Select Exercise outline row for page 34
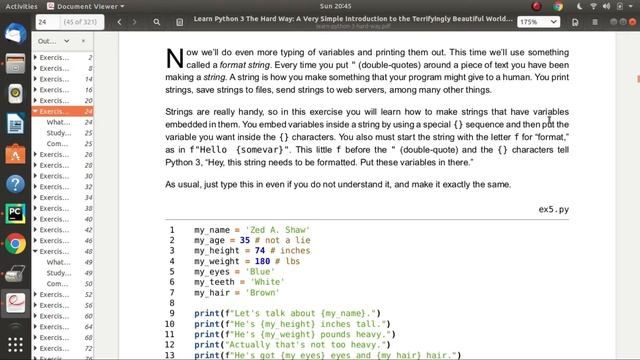This screenshot has height=360, width=640. (63, 198)
